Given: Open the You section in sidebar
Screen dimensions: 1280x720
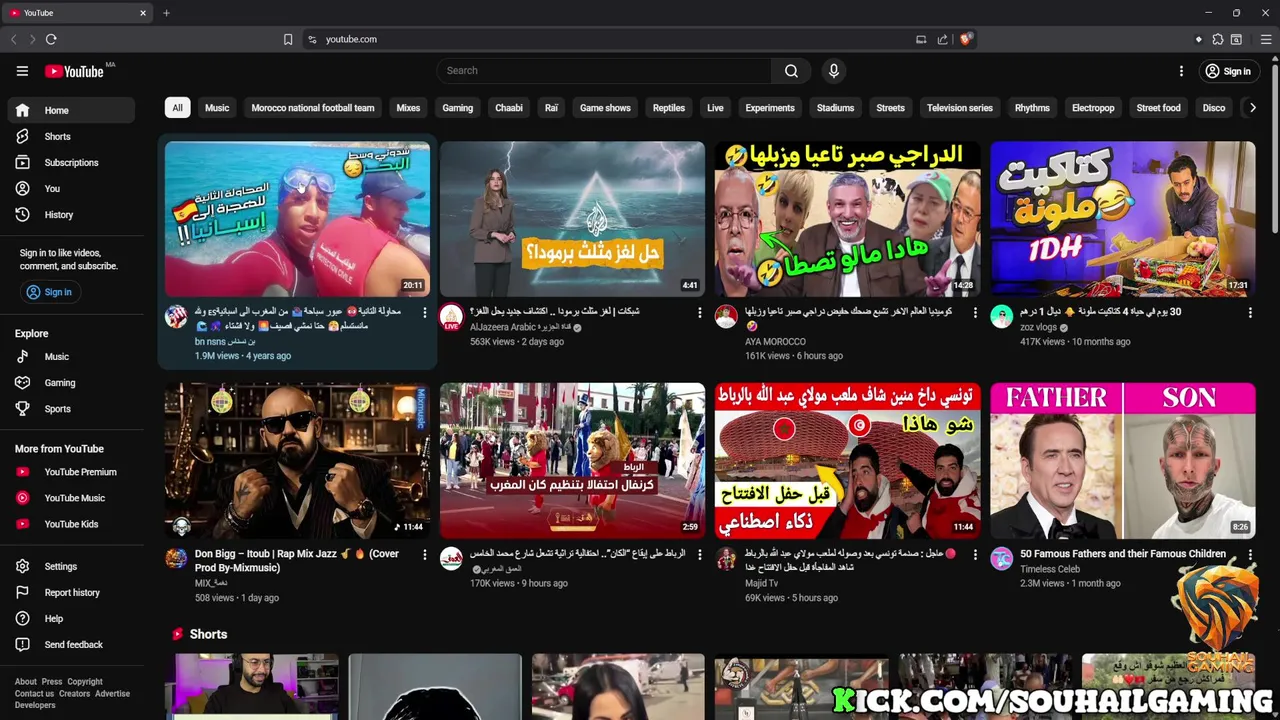Looking at the screenshot, I should 71,188.
